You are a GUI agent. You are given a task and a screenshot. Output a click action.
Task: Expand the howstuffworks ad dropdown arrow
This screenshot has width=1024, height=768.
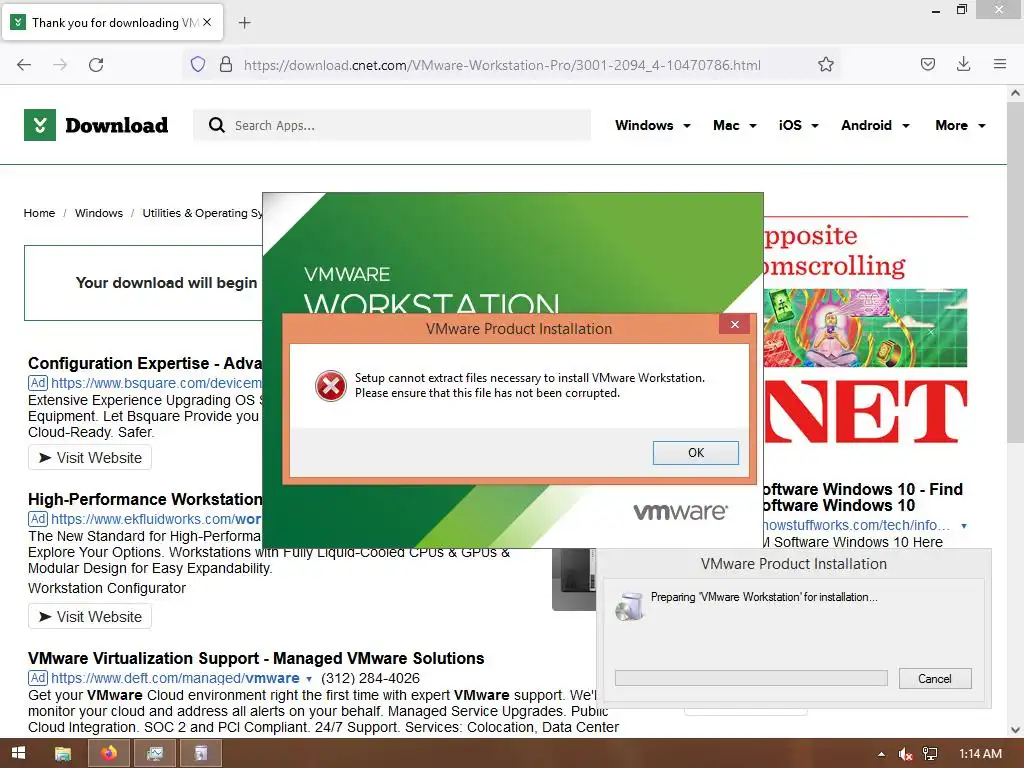[963, 526]
